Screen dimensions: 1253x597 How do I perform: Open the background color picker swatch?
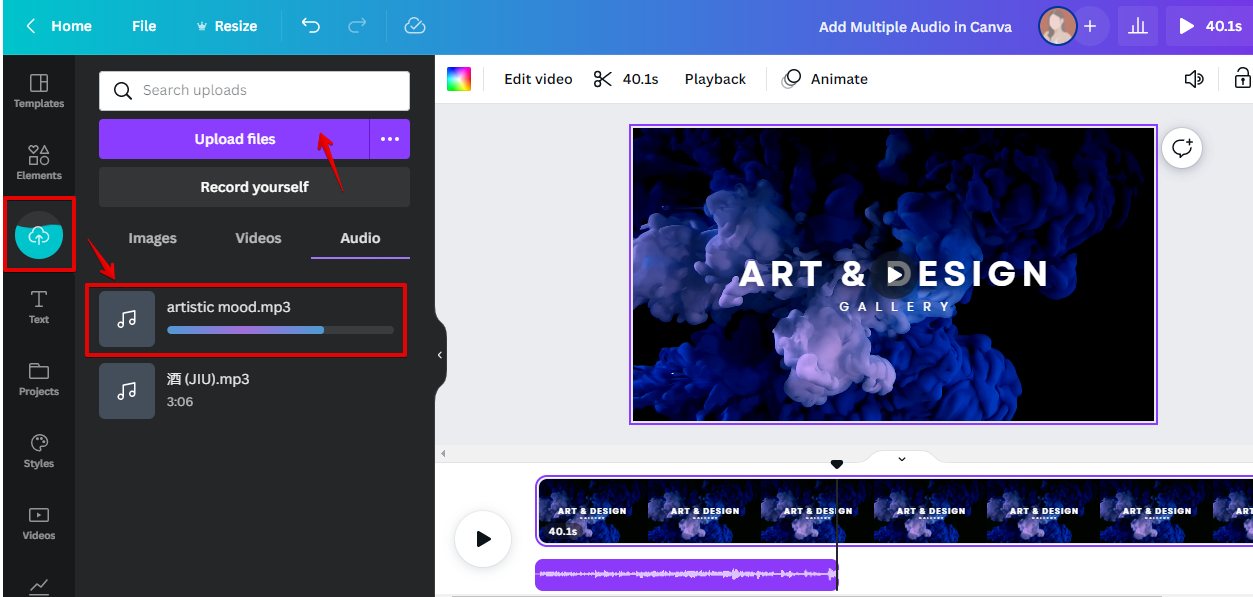[459, 78]
